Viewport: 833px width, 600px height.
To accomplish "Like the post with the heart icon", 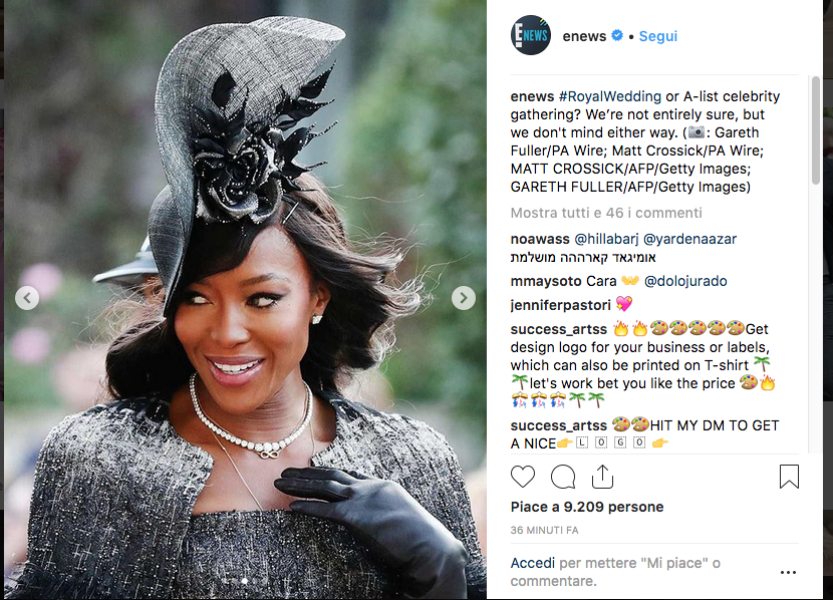I will click(523, 477).
